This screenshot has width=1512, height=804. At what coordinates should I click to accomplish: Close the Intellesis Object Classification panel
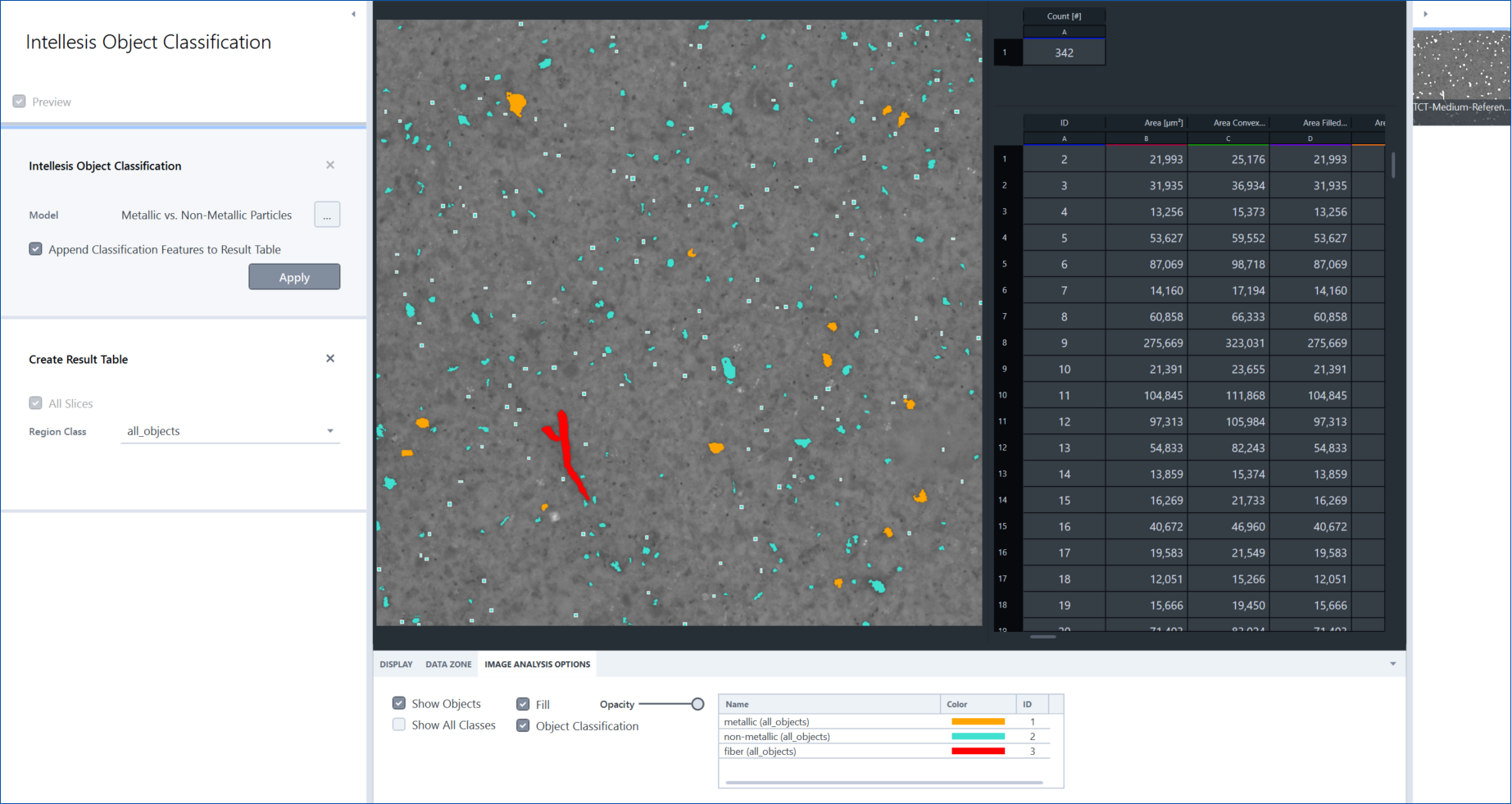click(330, 165)
